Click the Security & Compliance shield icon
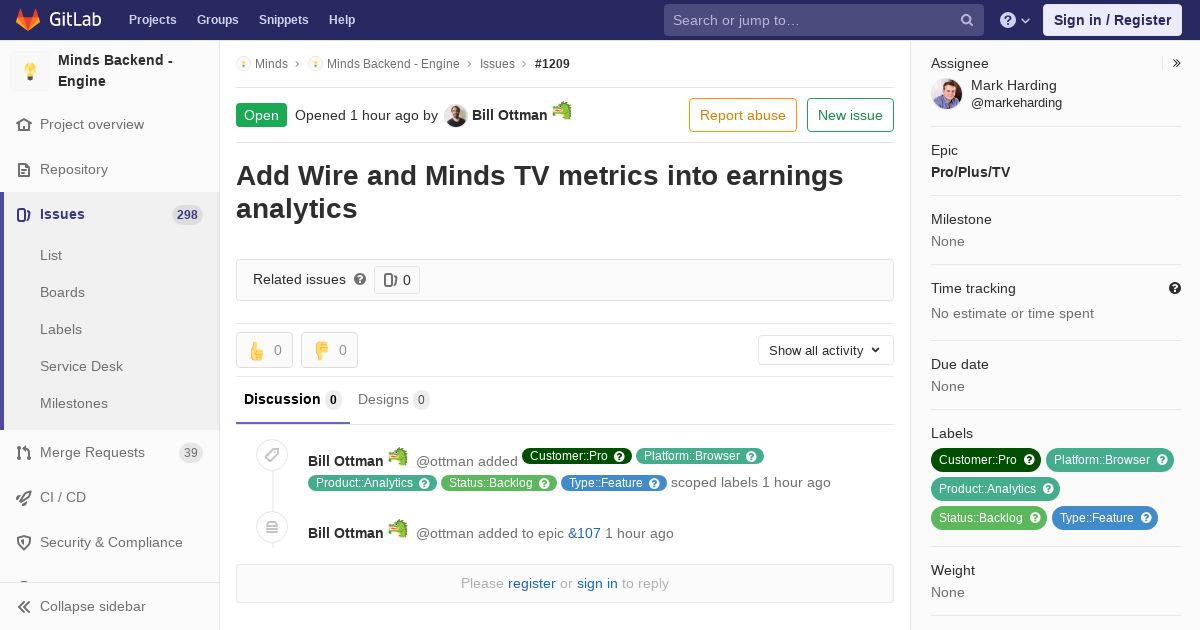The height and width of the screenshot is (630, 1200). (24, 543)
